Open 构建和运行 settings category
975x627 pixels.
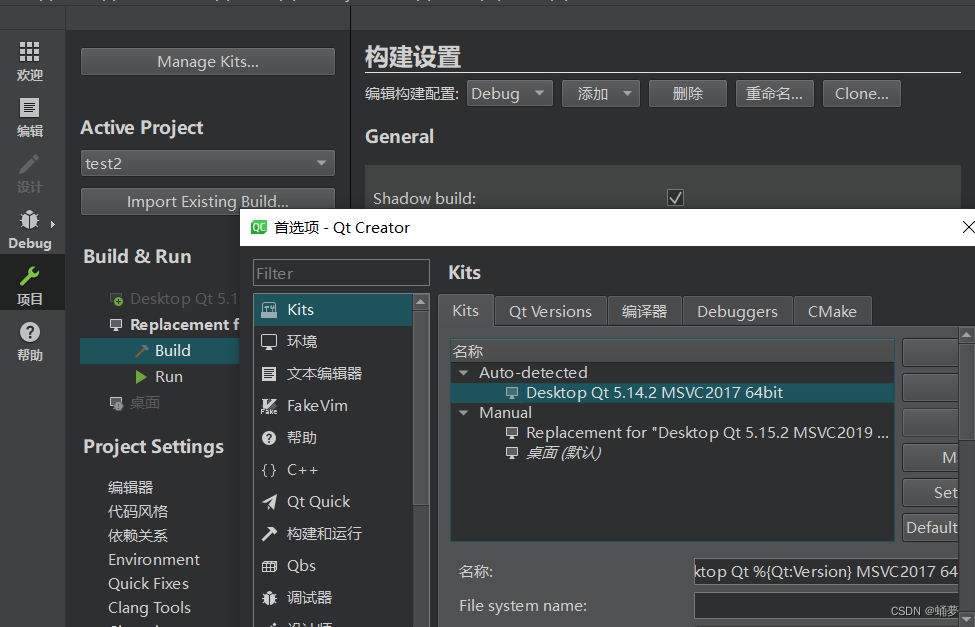(x=333, y=533)
